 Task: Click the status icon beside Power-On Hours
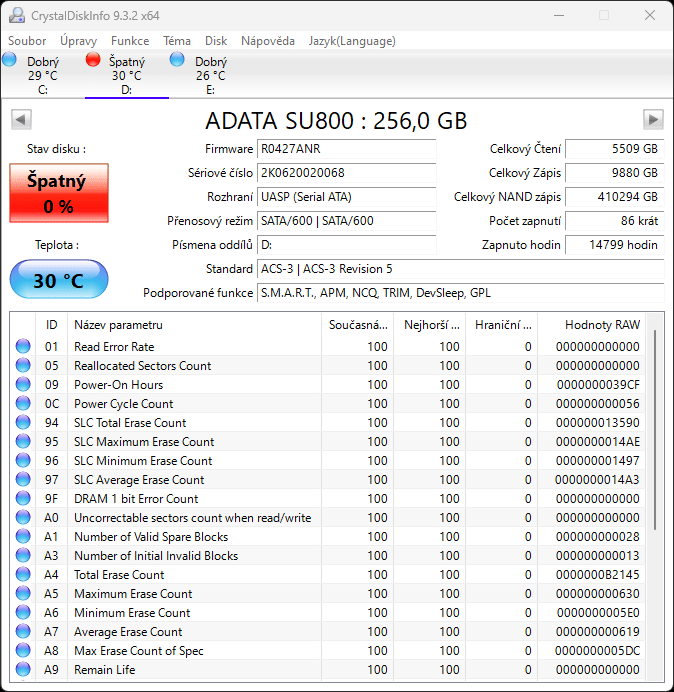[23, 385]
